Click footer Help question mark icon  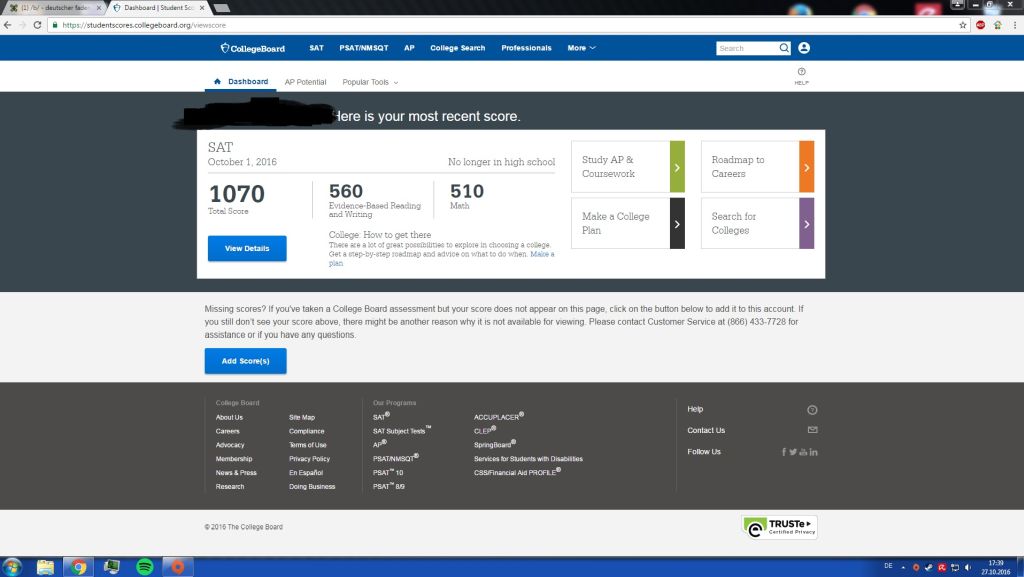coord(812,410)
